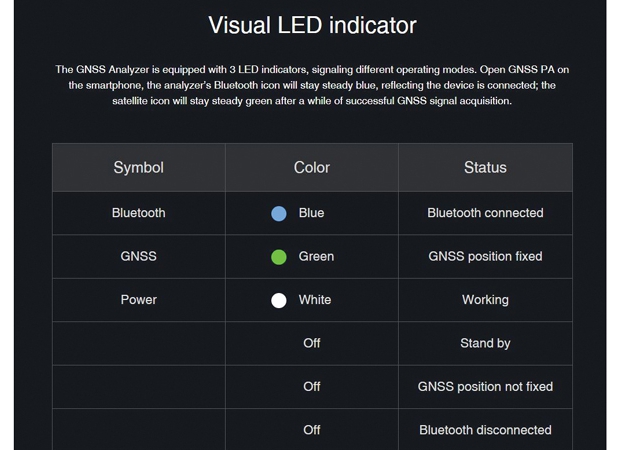Click the GNSS Analyzer description paragraph
Viewport: 620px width, 450px height.
coord(311,85)
